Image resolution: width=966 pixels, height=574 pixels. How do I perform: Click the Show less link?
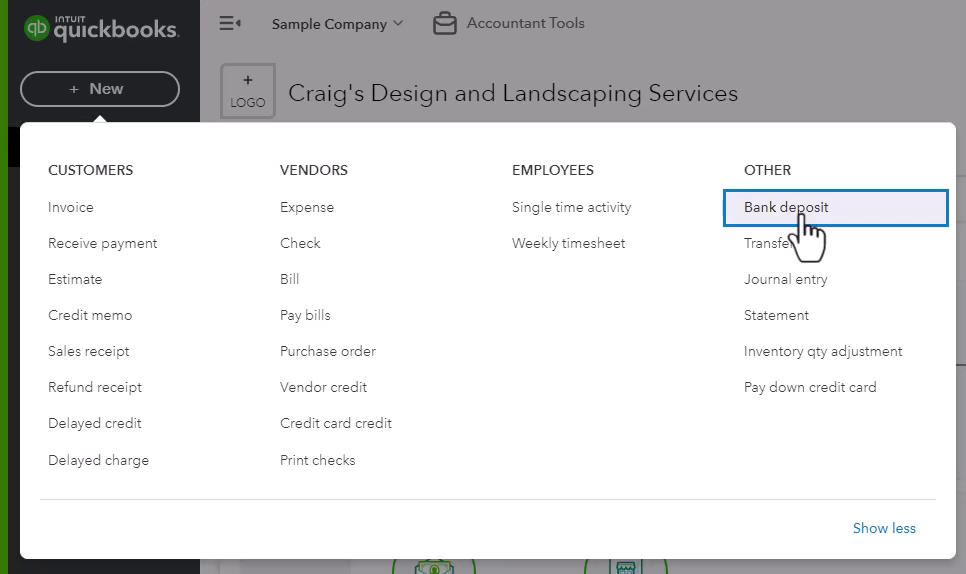click(884, 528)
